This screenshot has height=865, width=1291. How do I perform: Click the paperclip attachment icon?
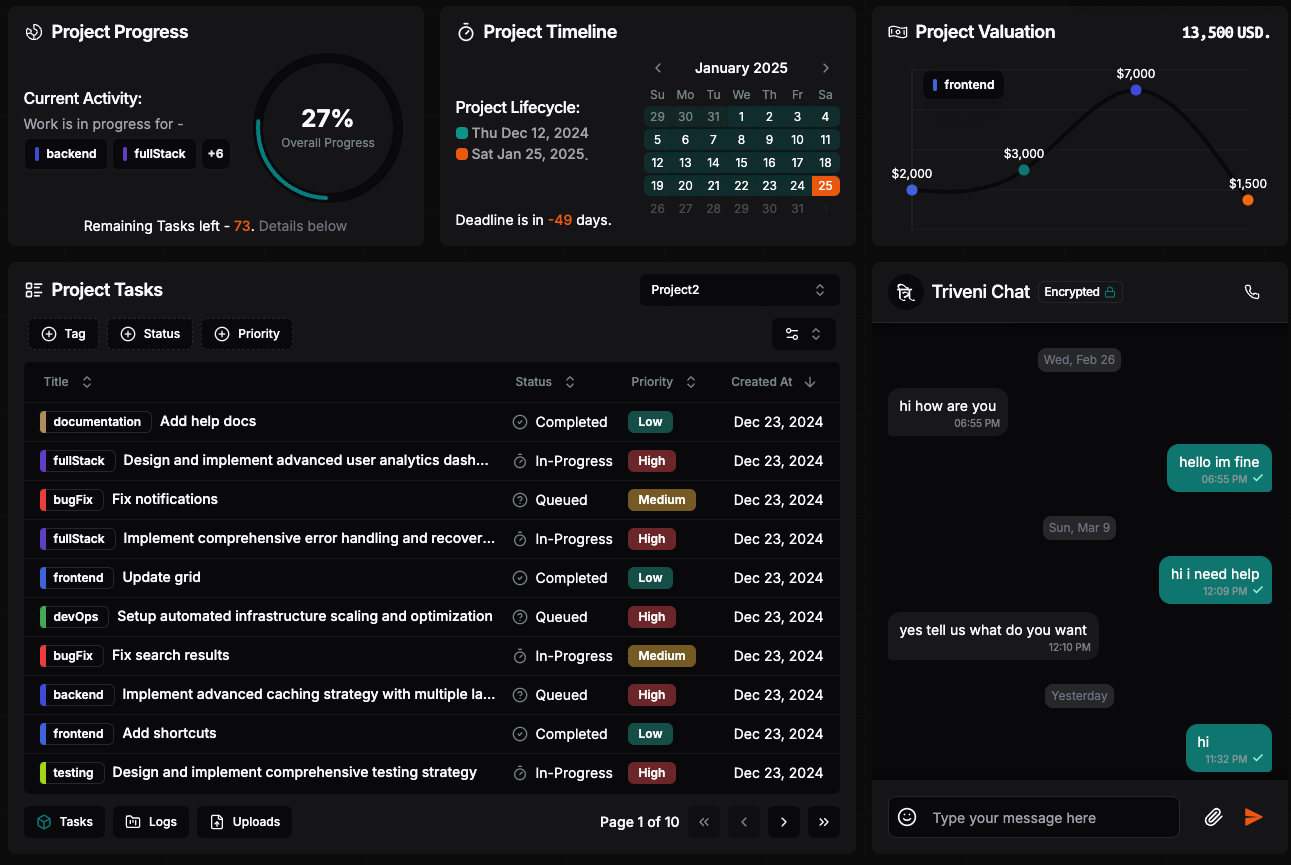(1213, 817)
